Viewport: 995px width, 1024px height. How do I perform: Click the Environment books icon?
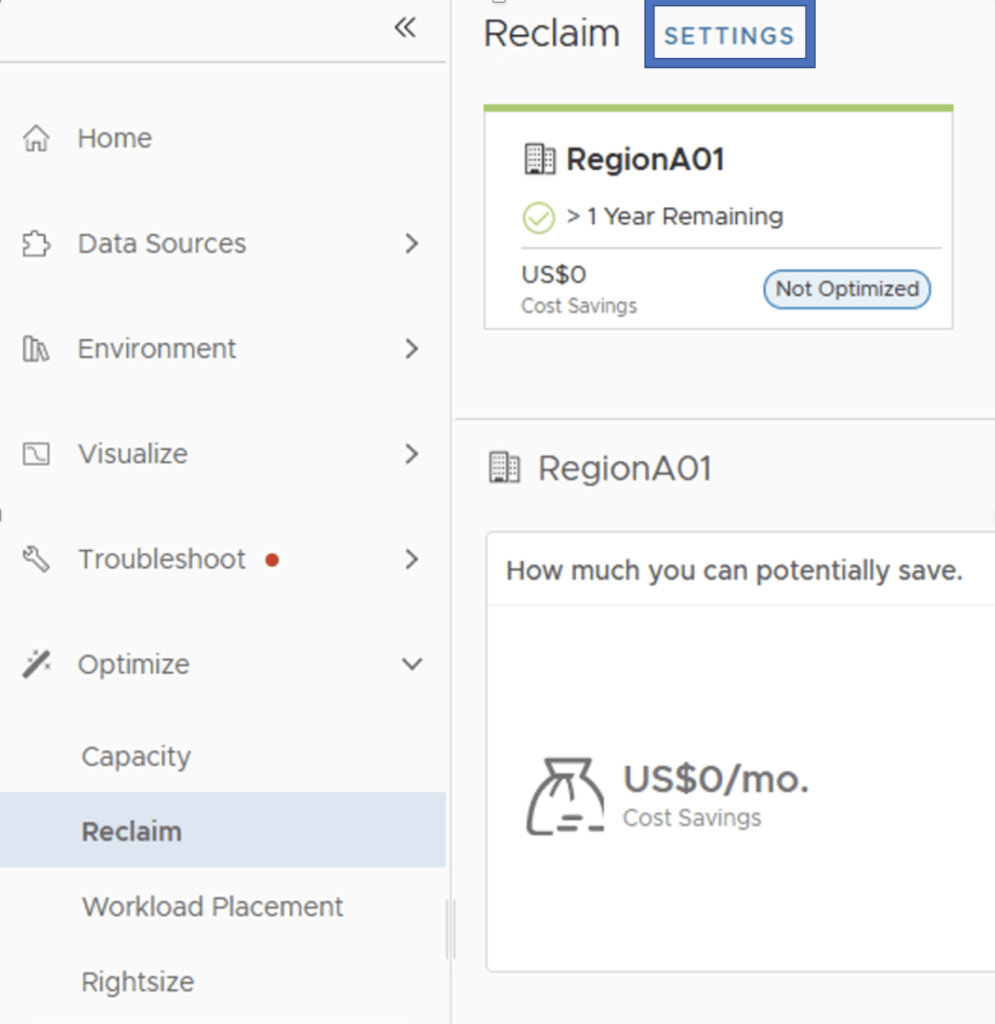tap(36, 349)
